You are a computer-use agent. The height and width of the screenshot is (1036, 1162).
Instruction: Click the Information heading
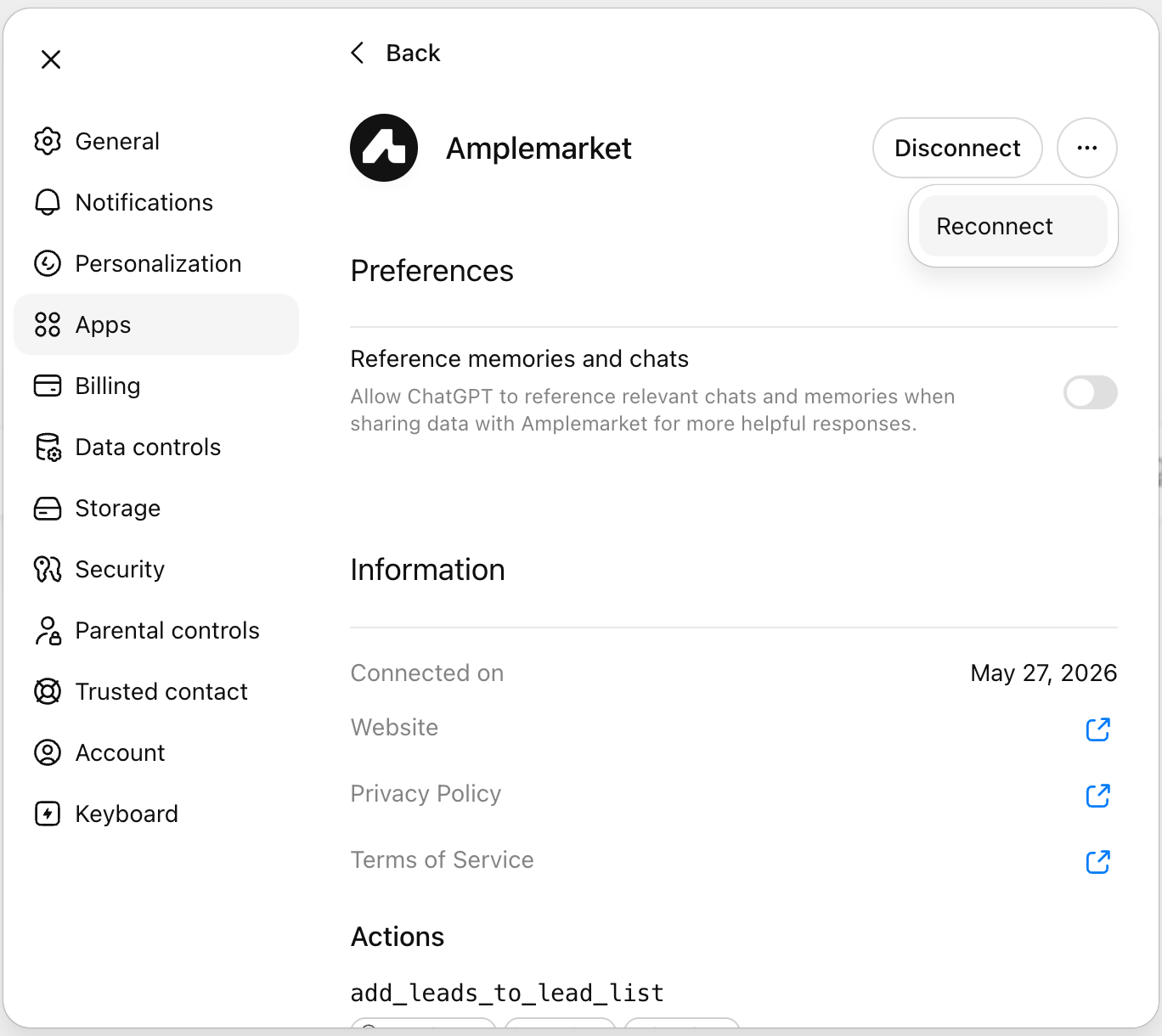[427, 570]
